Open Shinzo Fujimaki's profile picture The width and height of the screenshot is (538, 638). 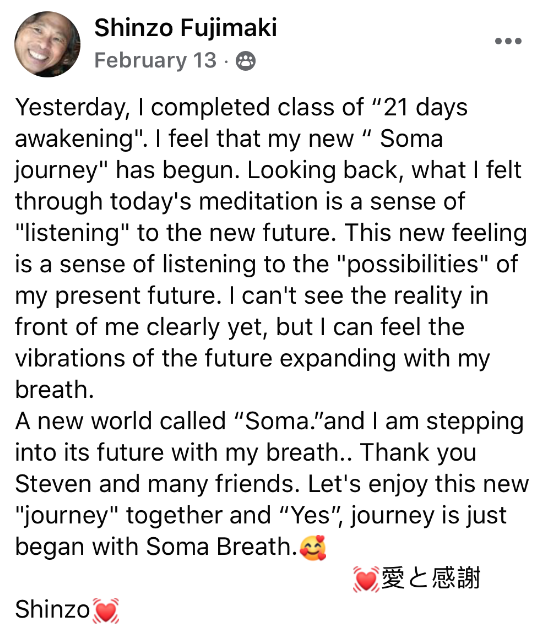[x=47, y=44]
